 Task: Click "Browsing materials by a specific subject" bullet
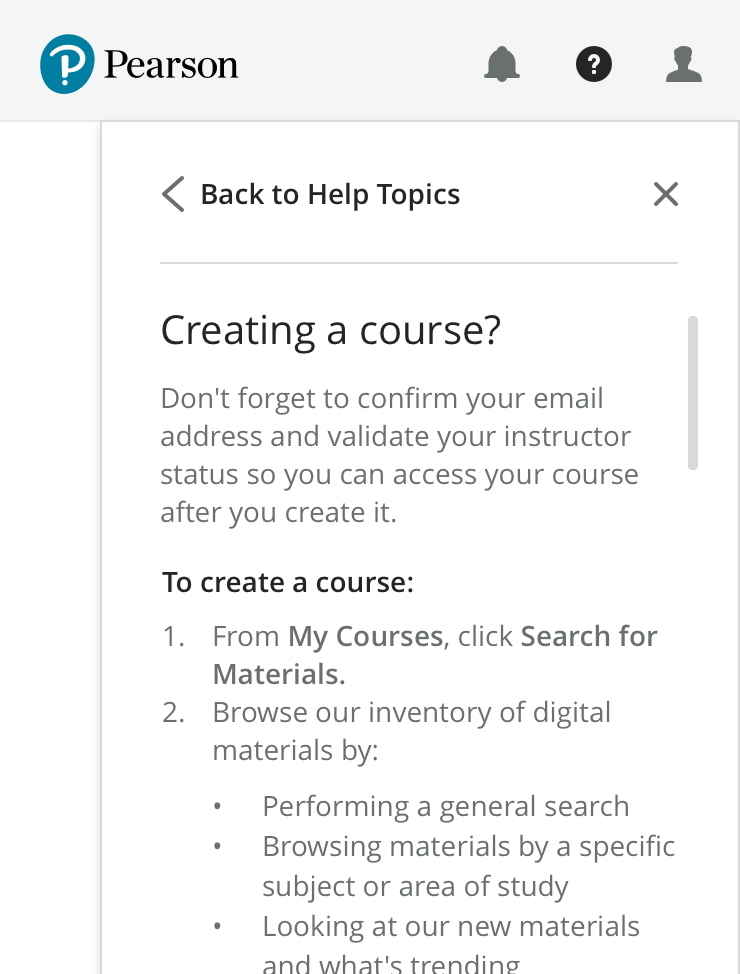tap(468, 847)
